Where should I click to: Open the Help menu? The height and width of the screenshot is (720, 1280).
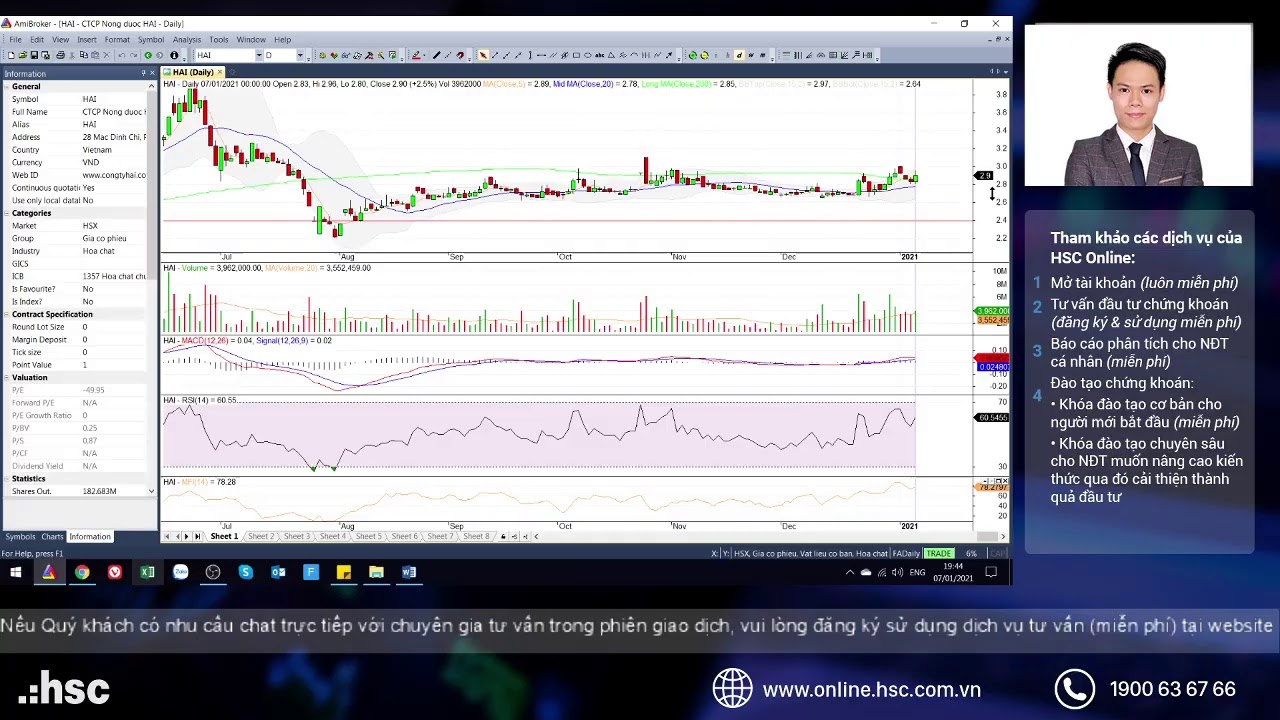point(283,40)
